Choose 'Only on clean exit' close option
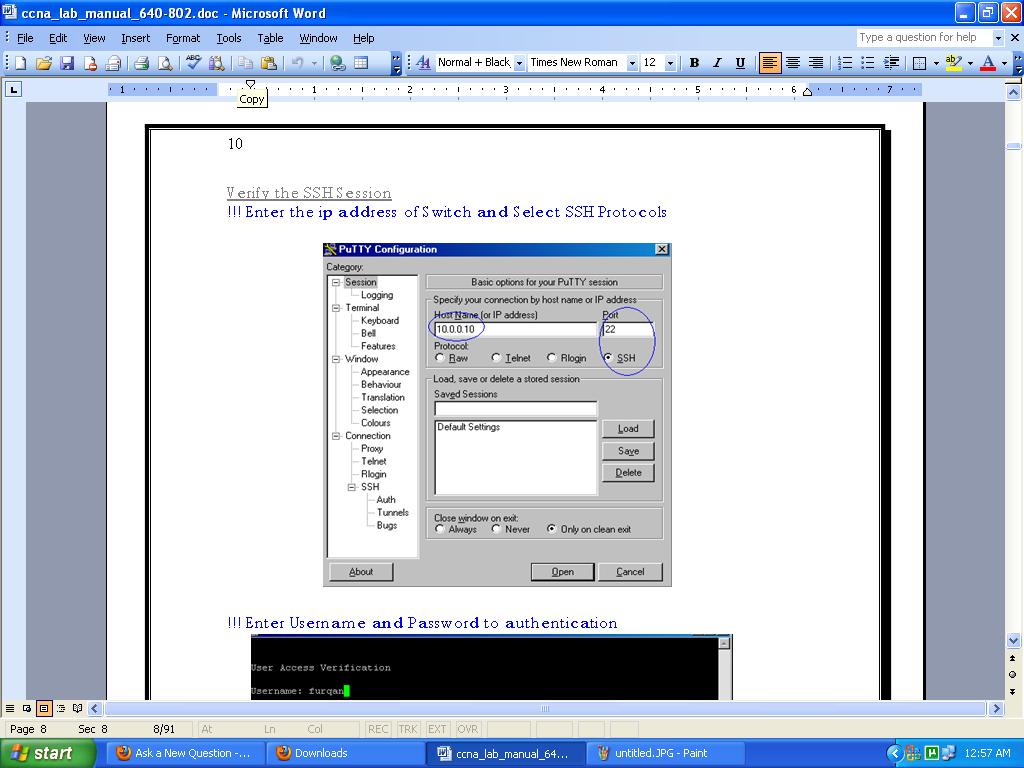The height and width of the screenshot is (768, 1024). [550, 529]
